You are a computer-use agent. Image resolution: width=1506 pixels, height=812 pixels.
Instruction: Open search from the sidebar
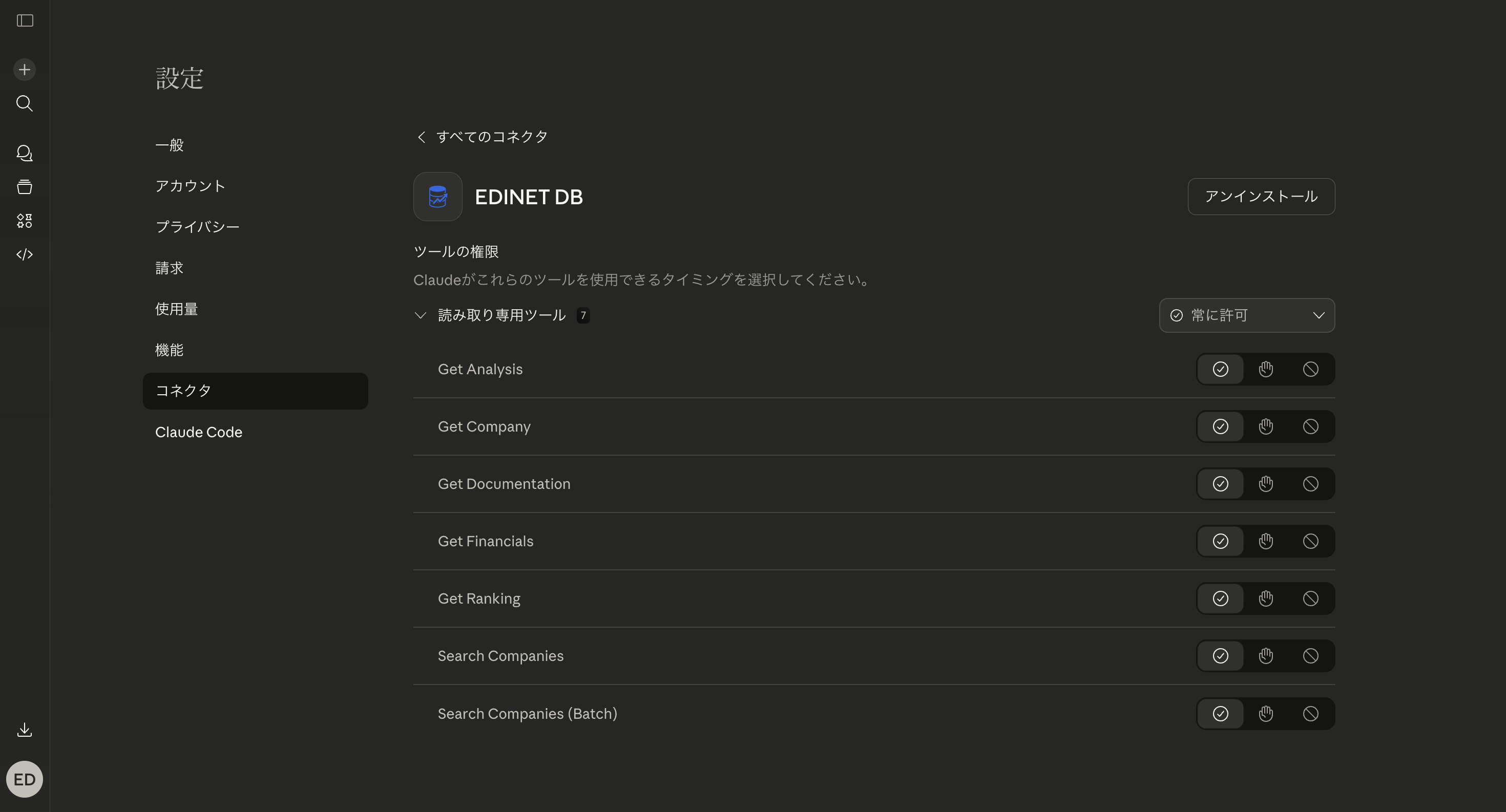point(24,103)
